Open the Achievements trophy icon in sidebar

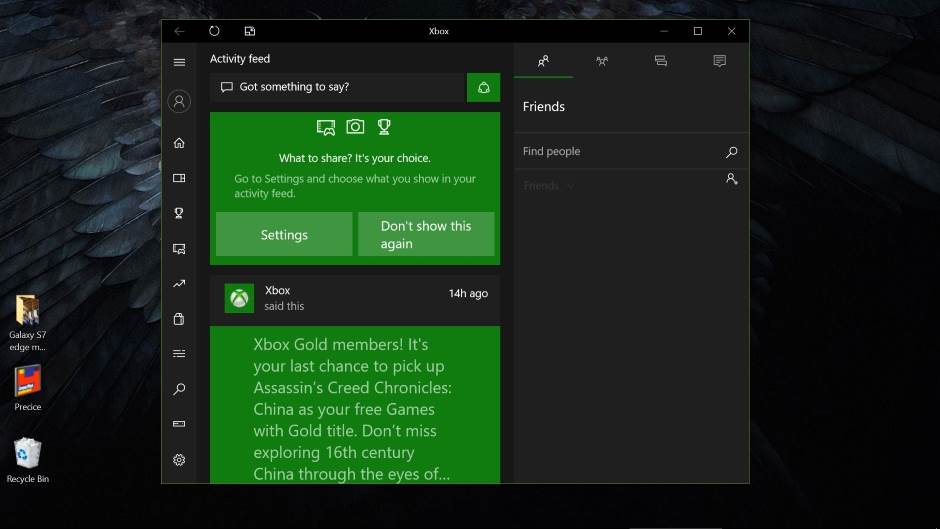(179, 213)
